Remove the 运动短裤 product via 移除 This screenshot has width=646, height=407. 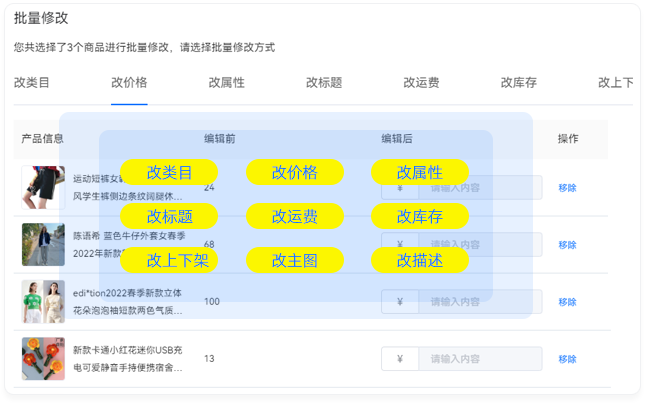[567, 188]
